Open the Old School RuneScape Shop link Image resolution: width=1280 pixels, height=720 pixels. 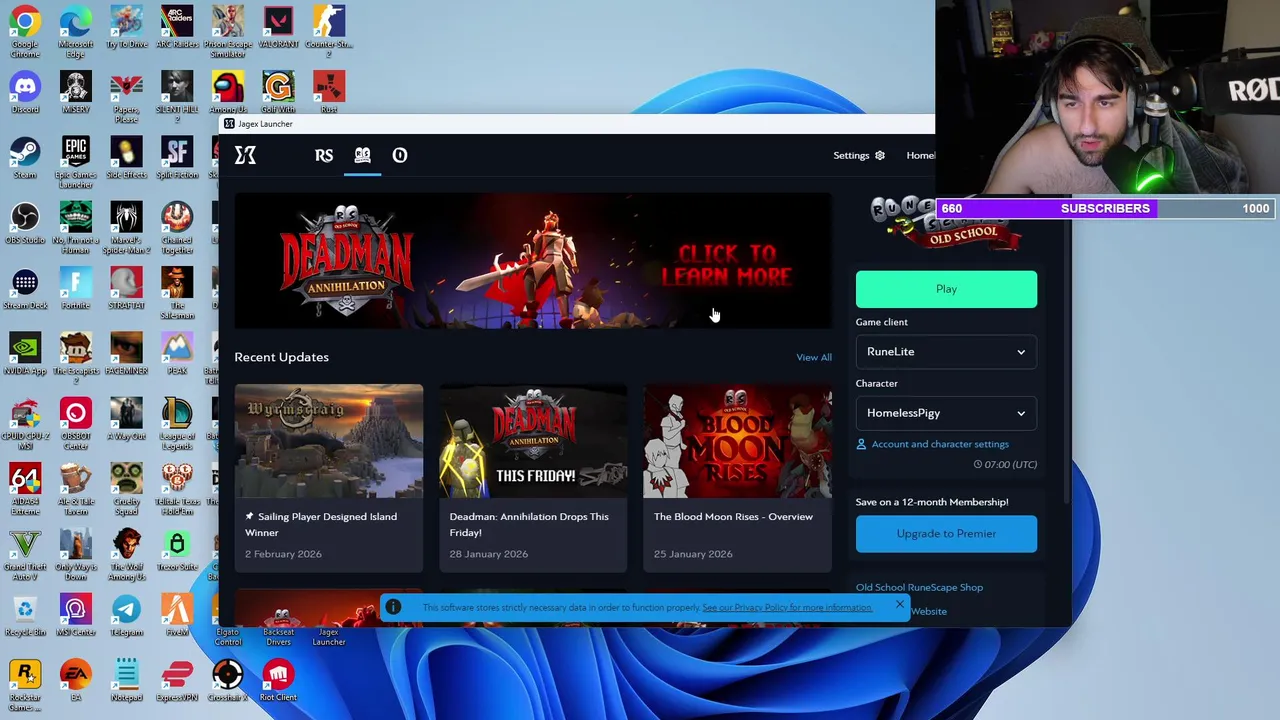coord(919,587)
